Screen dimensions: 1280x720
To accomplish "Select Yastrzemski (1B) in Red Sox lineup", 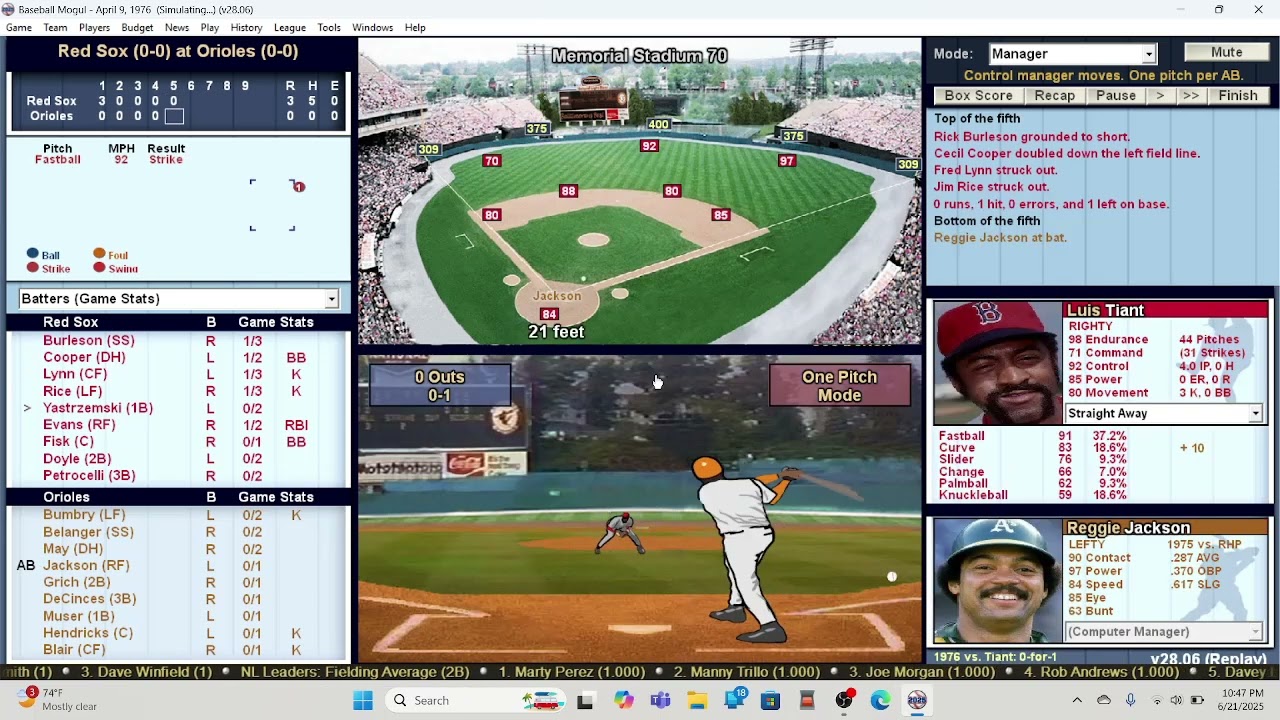I will click(98, 408).
